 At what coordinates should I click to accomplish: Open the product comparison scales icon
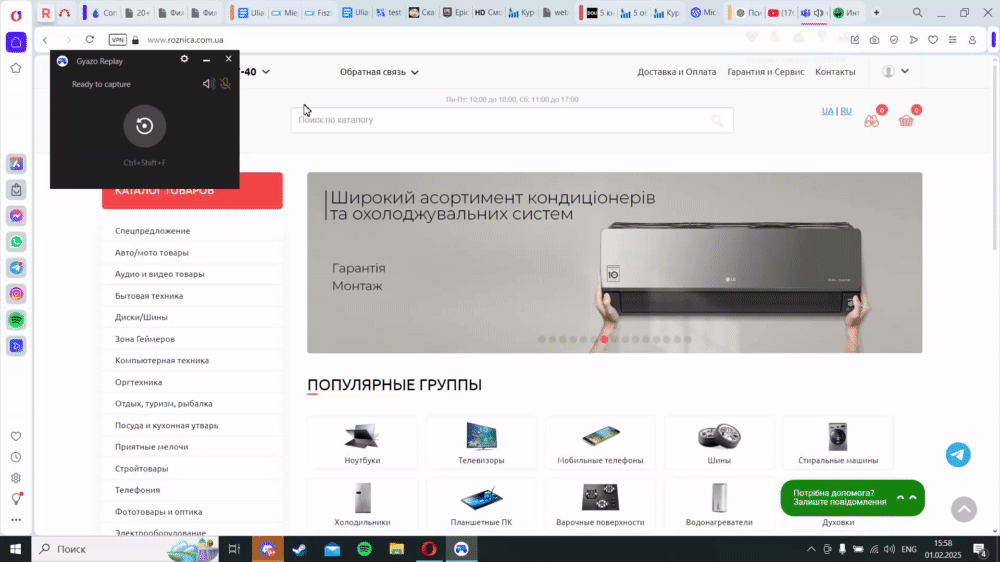(x=872, y=121)
